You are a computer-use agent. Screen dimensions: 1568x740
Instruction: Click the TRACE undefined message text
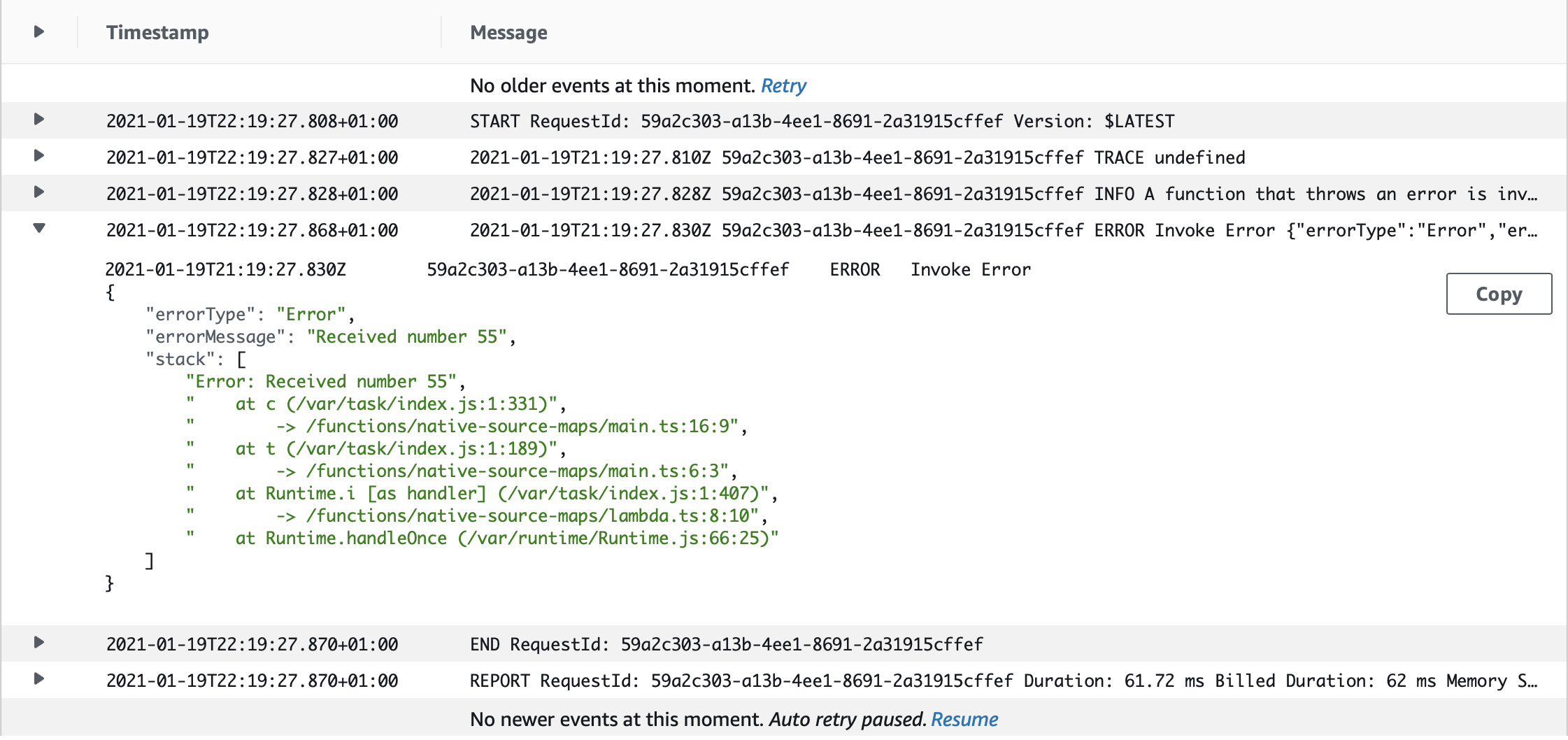tap(857, 158)
